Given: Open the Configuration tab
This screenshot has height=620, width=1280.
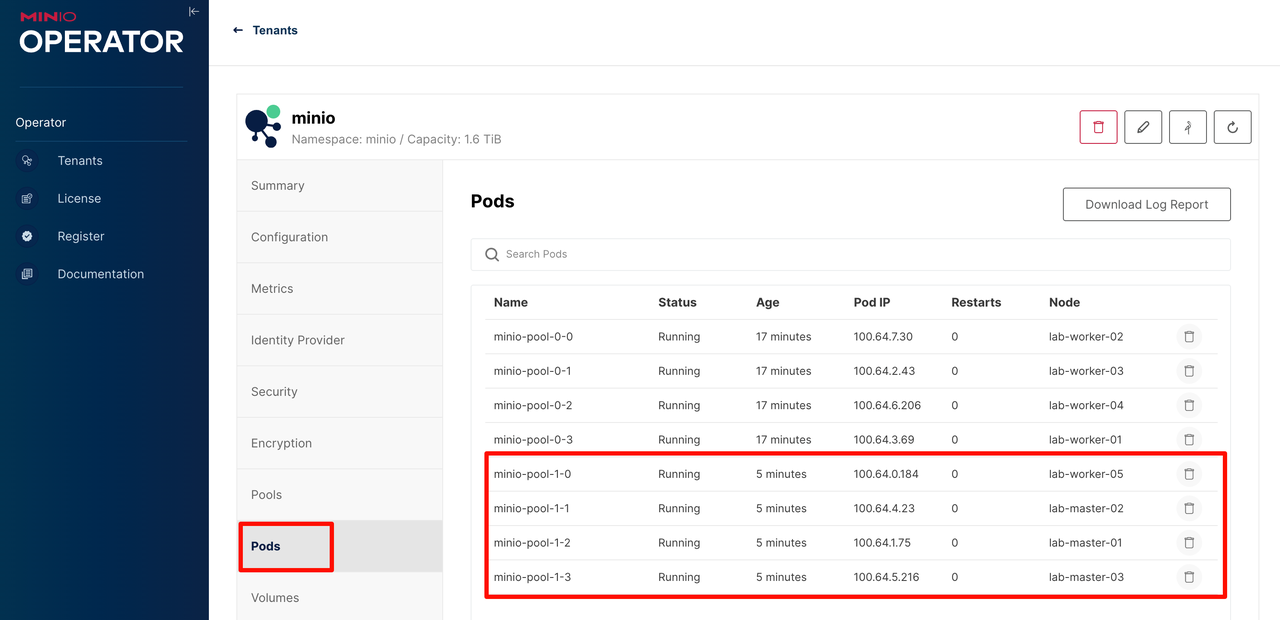Looking at the screenshot, I should click(x=340, y=237).
